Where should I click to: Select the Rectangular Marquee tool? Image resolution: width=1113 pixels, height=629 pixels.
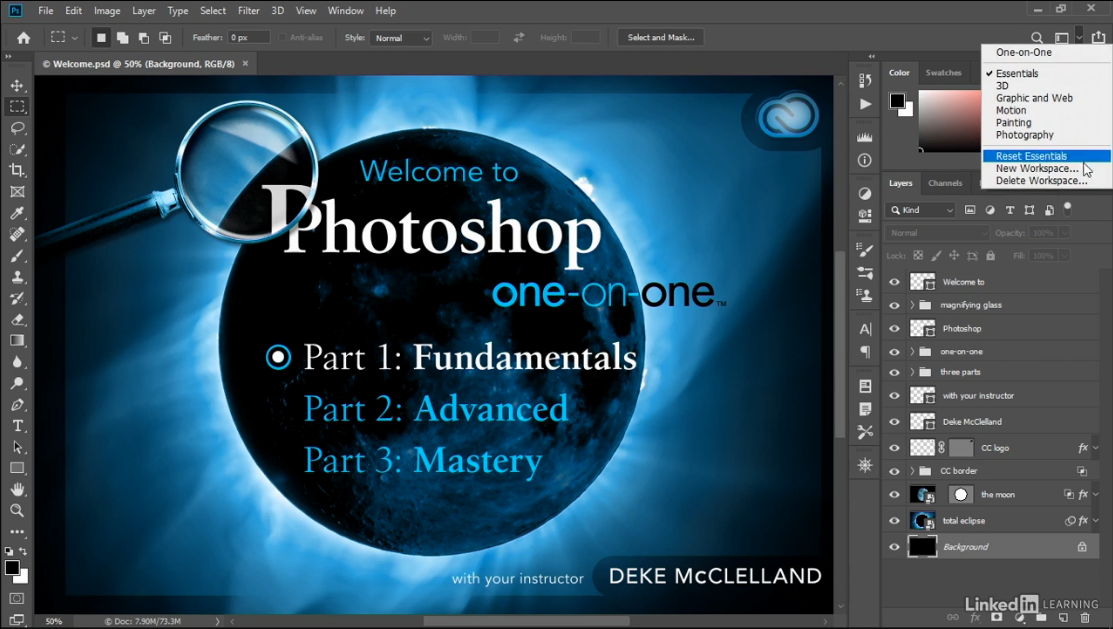(17, 106)
